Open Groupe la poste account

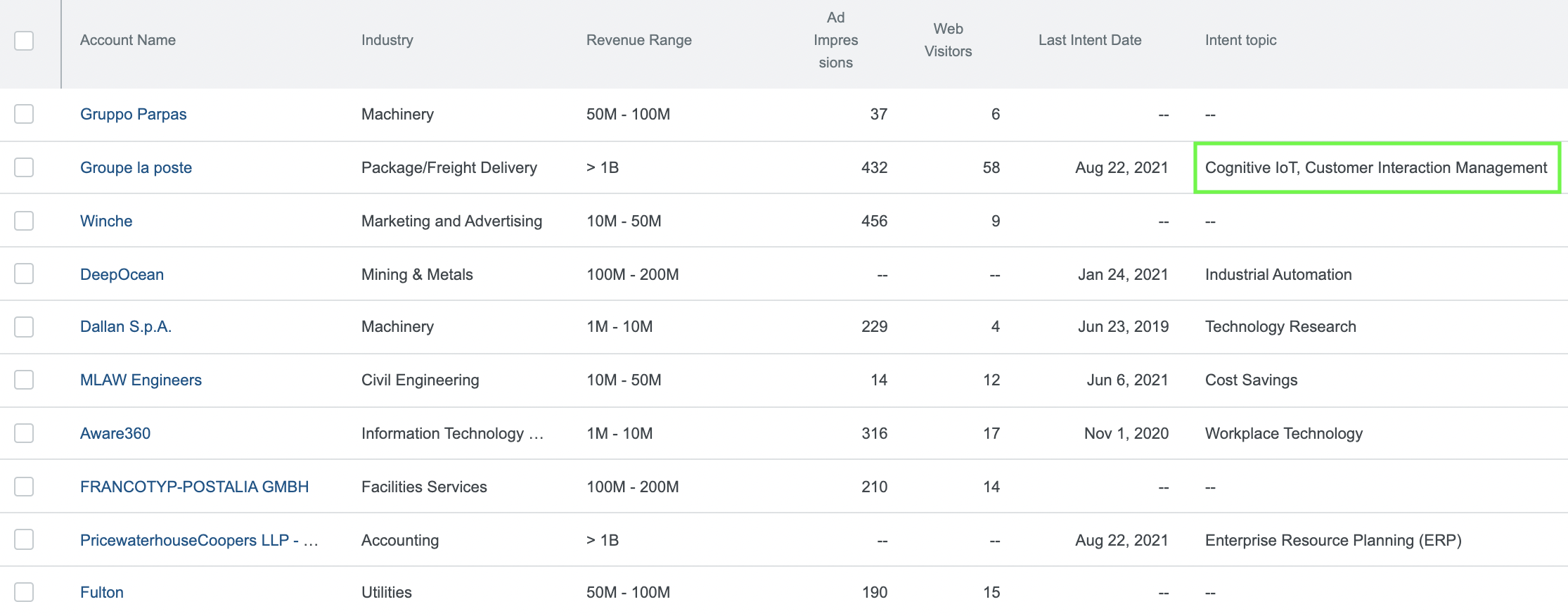pyautogui.click(x=136, y=167)
